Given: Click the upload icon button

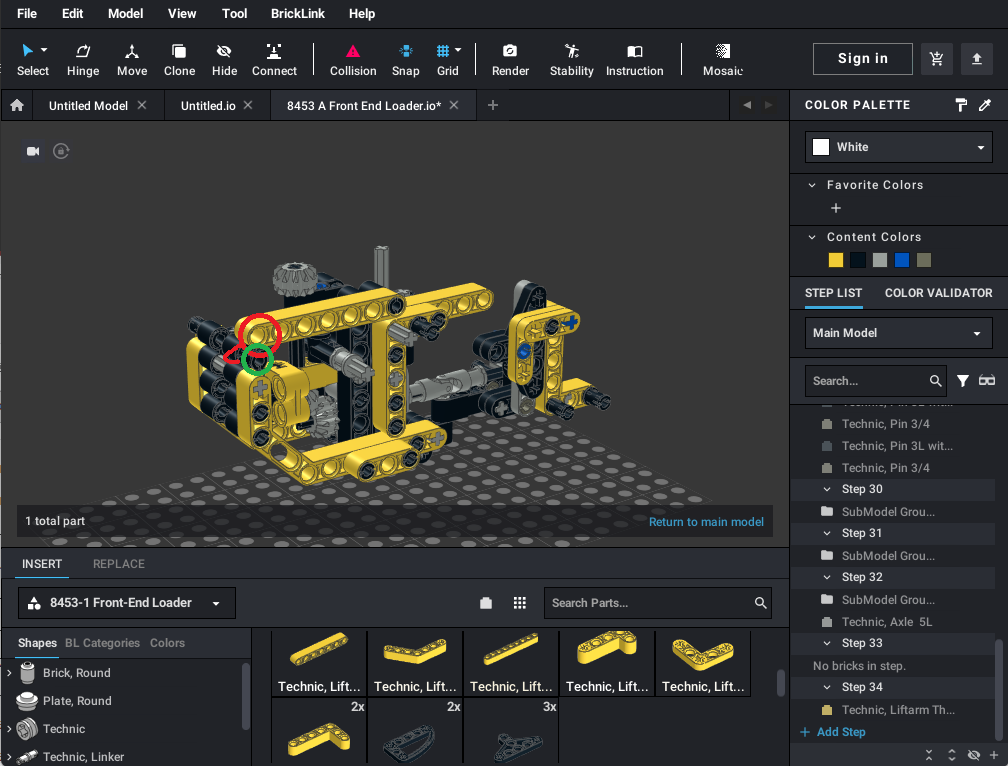Looking at the screenshot, I should (976, 59).
